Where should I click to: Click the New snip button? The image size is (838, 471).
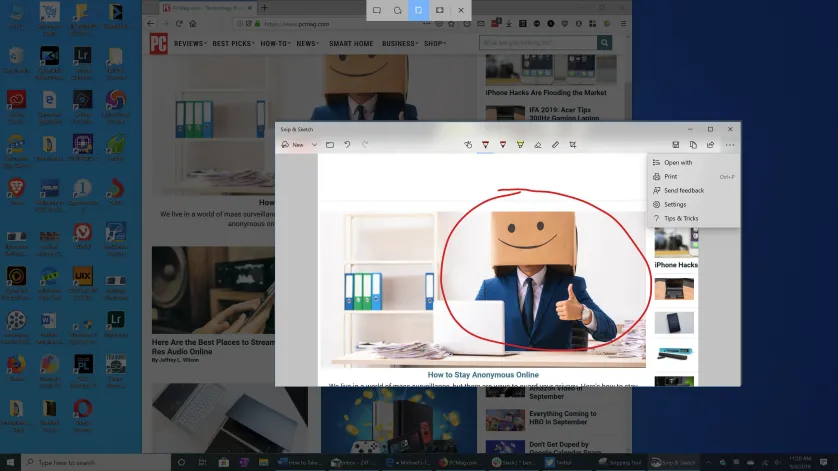pos(292,145)
